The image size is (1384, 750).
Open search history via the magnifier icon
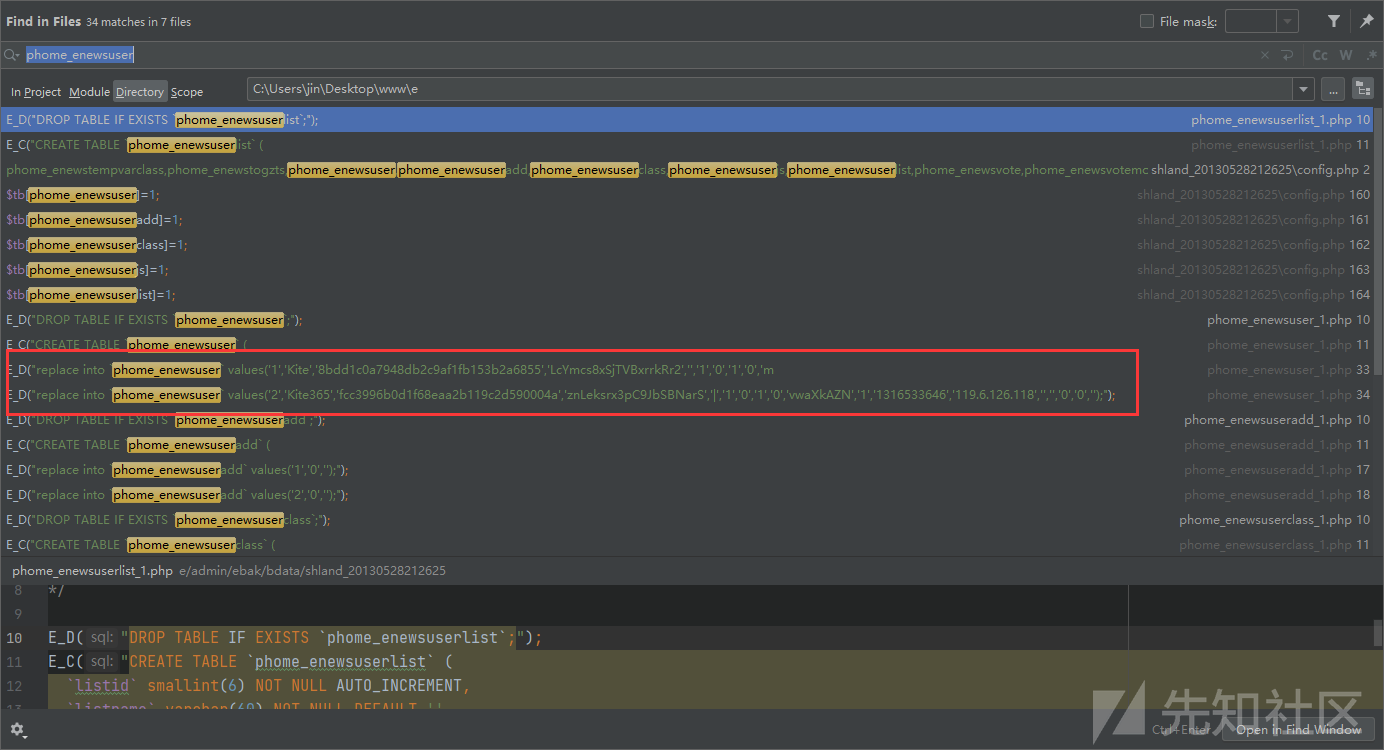pyautogui.click(x=11, y=55)
